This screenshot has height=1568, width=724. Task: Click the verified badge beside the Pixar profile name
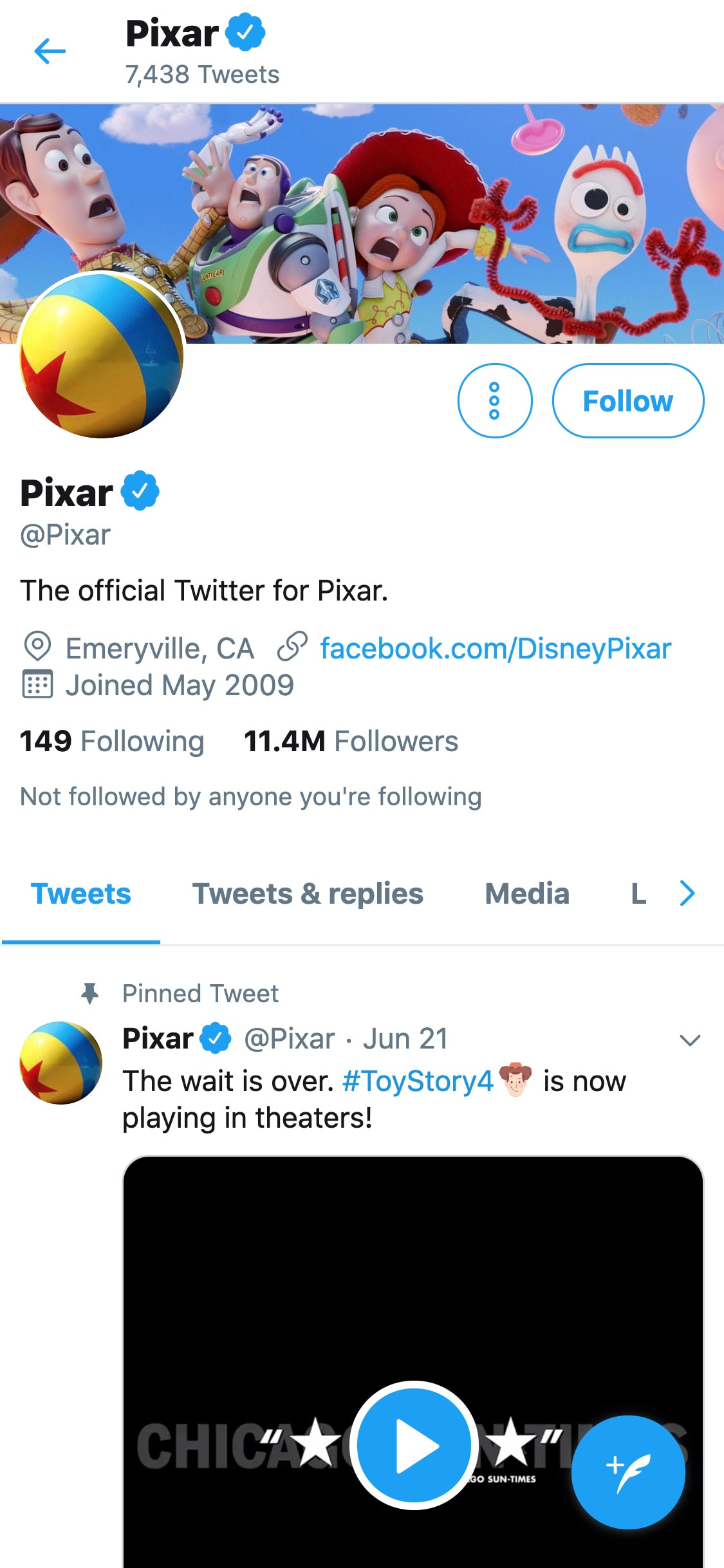tap(140, 491)
